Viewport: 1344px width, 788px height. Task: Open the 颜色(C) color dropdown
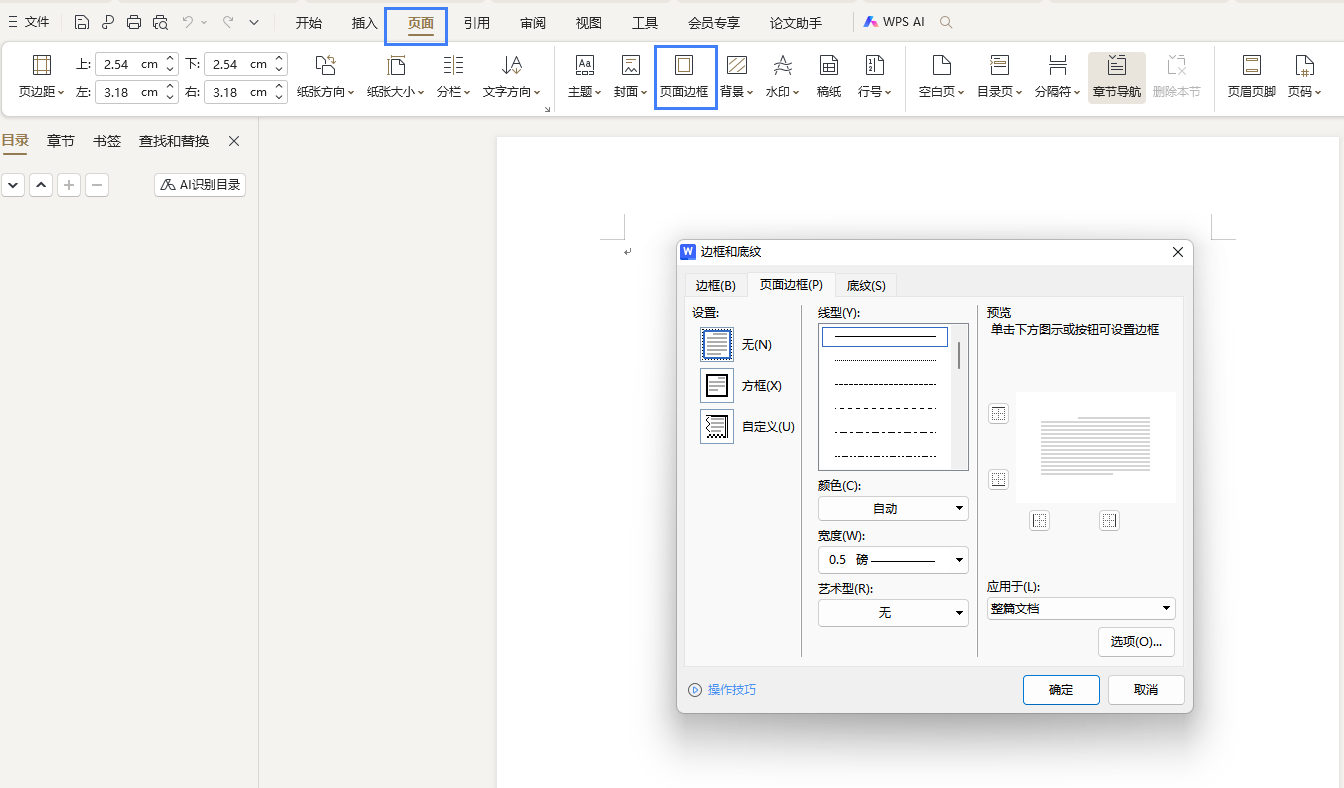(x=893, y=509)
